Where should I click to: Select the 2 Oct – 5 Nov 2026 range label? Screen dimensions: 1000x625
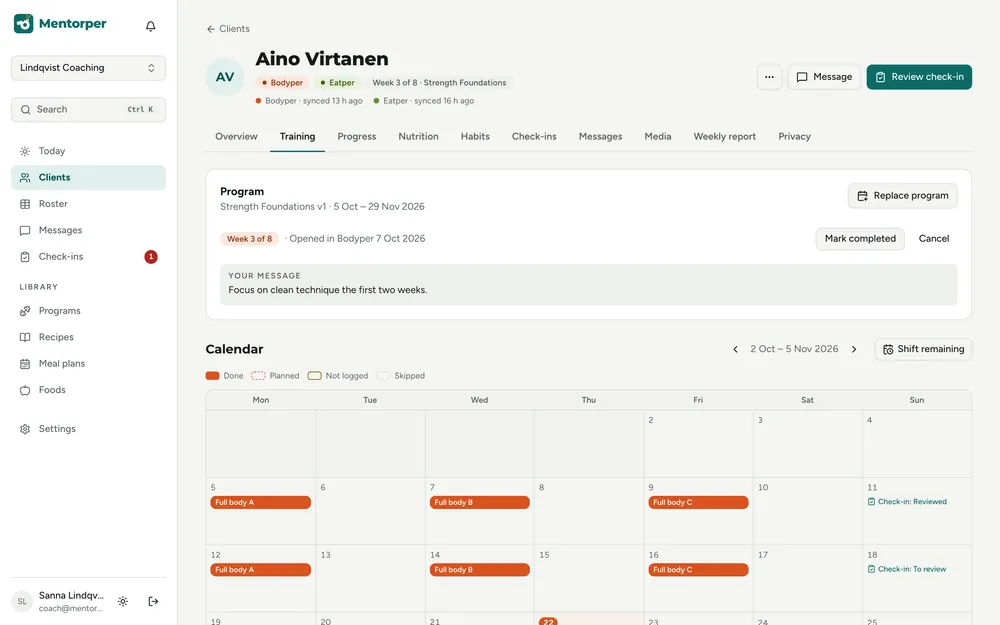point(794,349)
